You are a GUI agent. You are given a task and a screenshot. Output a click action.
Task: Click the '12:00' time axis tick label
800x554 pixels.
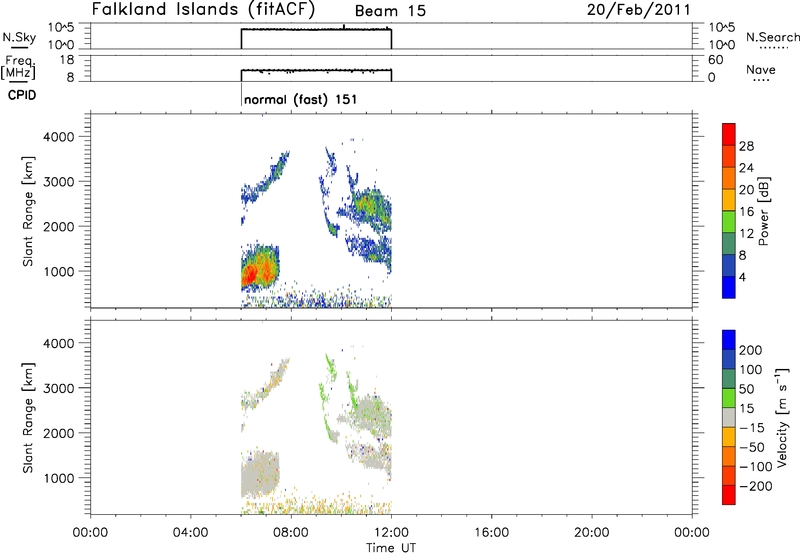(x=391, y=533)
